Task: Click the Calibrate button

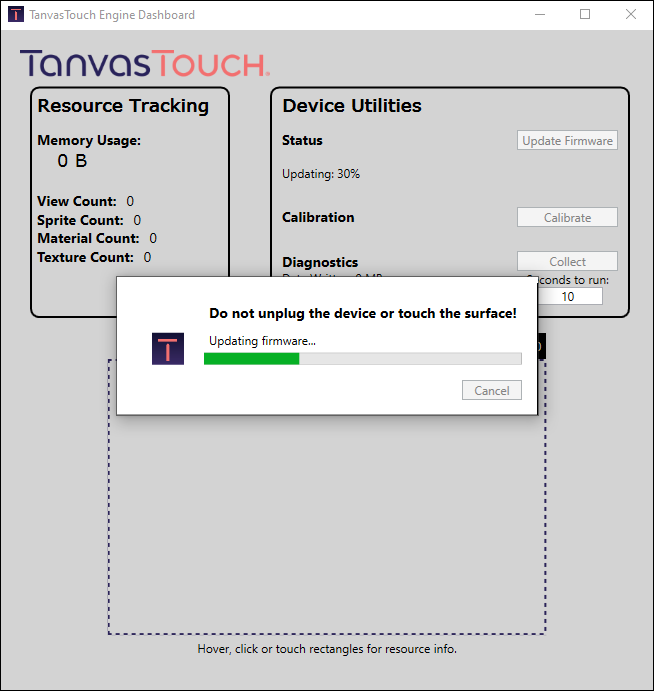Action: [x=567, y=217]
